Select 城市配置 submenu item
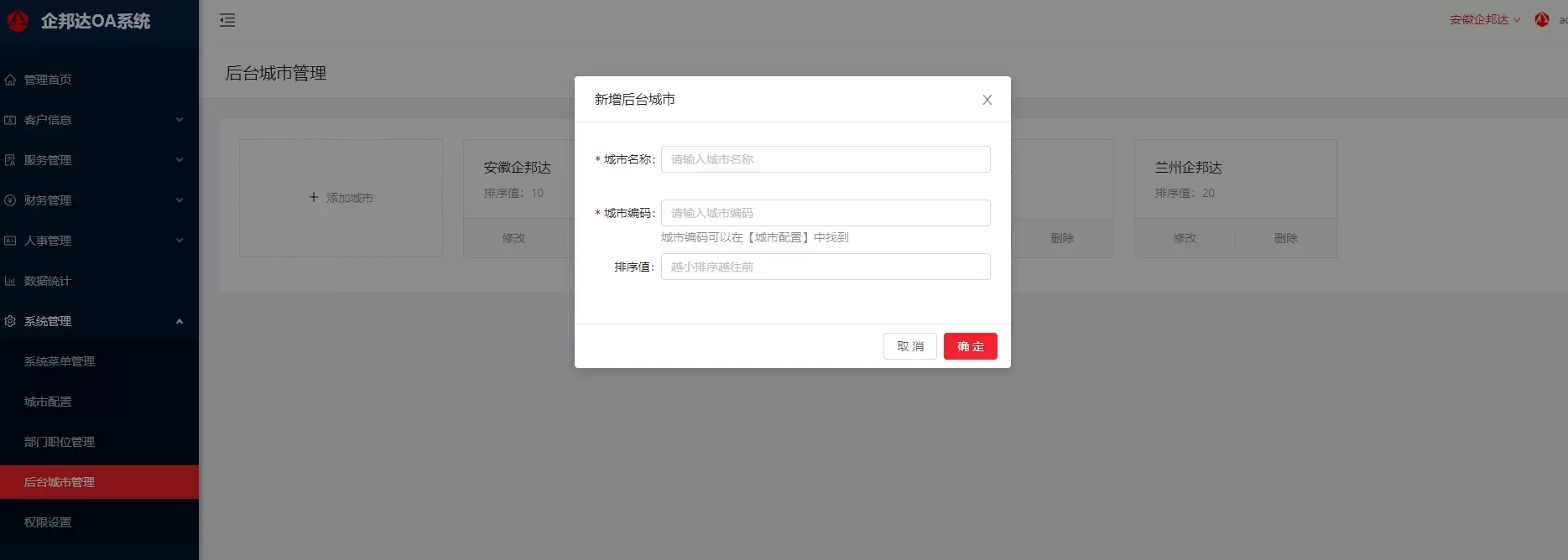Viewport: 1568px width, 560px height. pos(48,402)
